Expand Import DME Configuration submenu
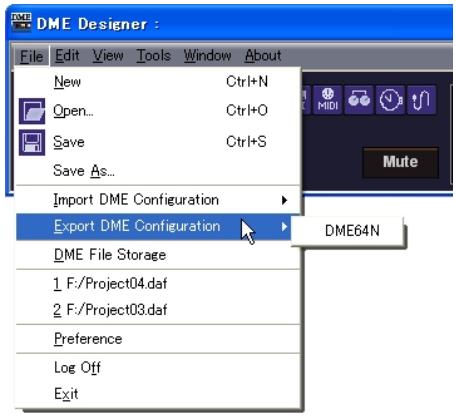 [x=158, y=200]
